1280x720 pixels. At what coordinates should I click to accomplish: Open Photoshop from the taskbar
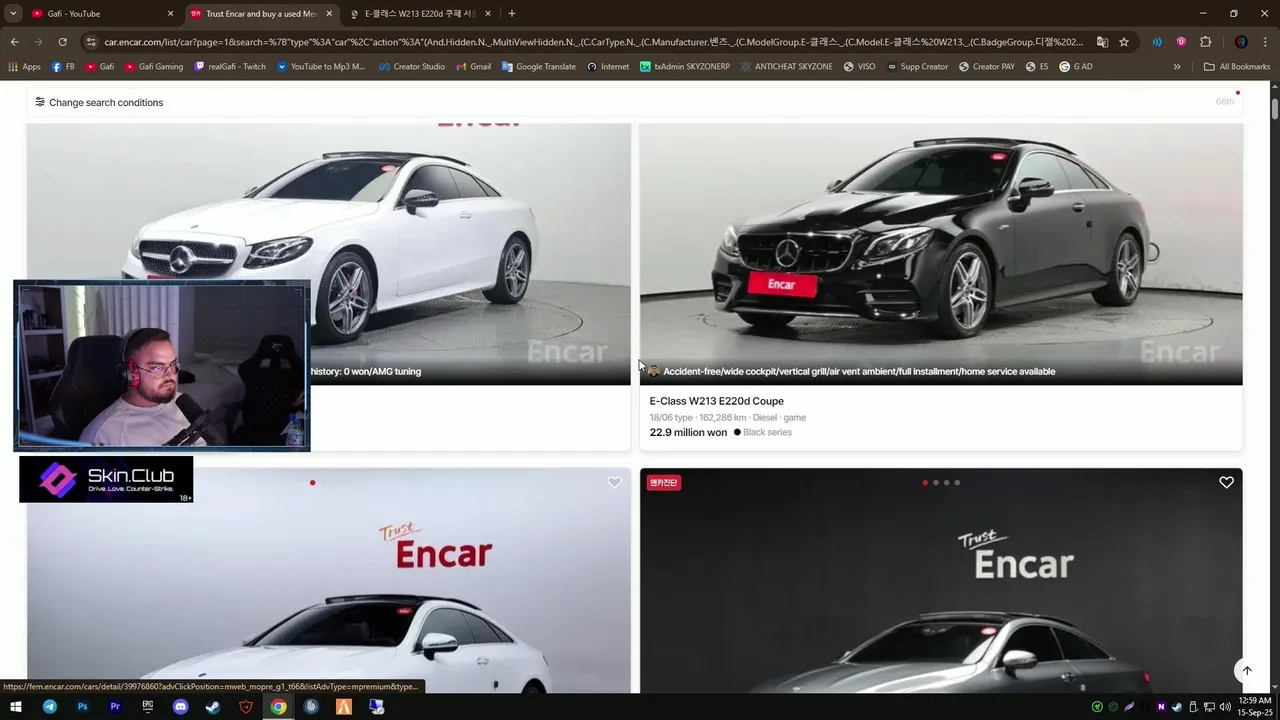(83, 707)
